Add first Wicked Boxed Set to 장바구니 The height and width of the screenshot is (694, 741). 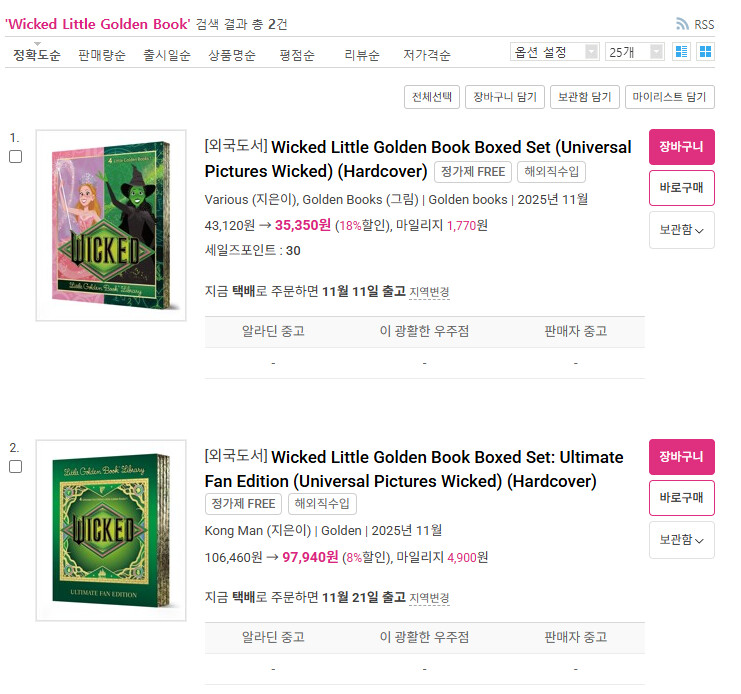681,147
